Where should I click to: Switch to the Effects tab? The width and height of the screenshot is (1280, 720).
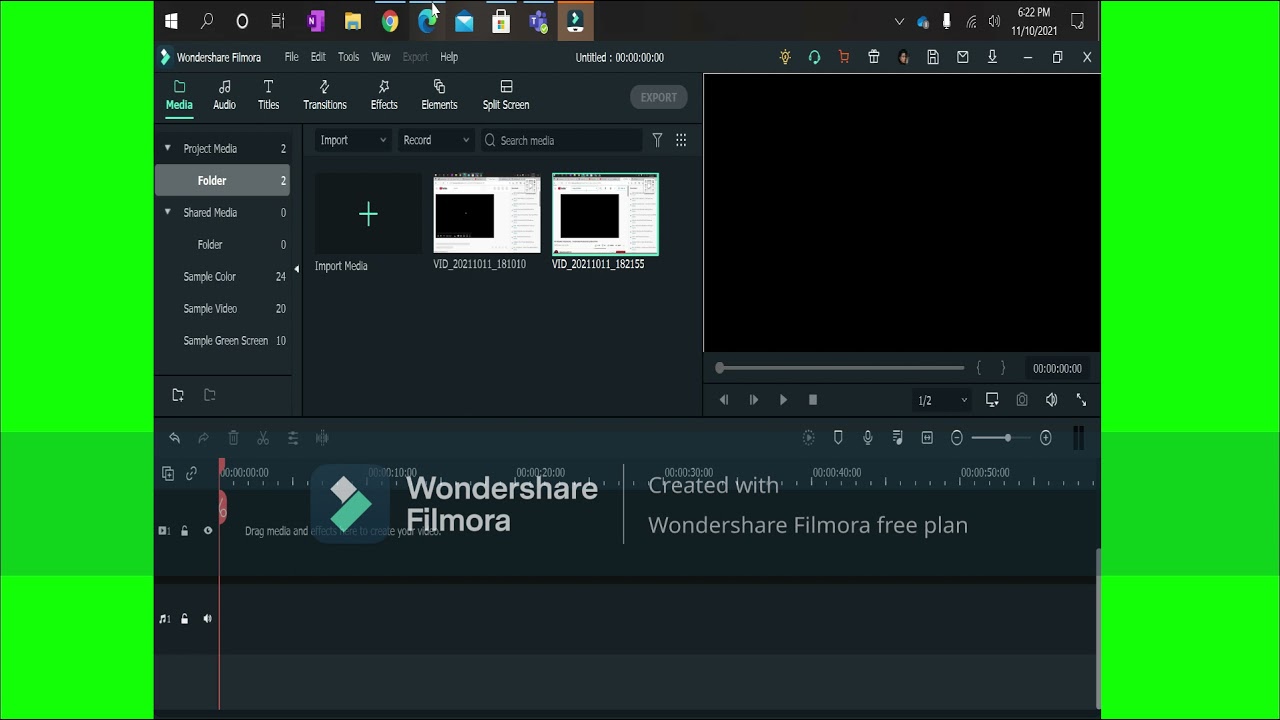(x=384, y=95)
